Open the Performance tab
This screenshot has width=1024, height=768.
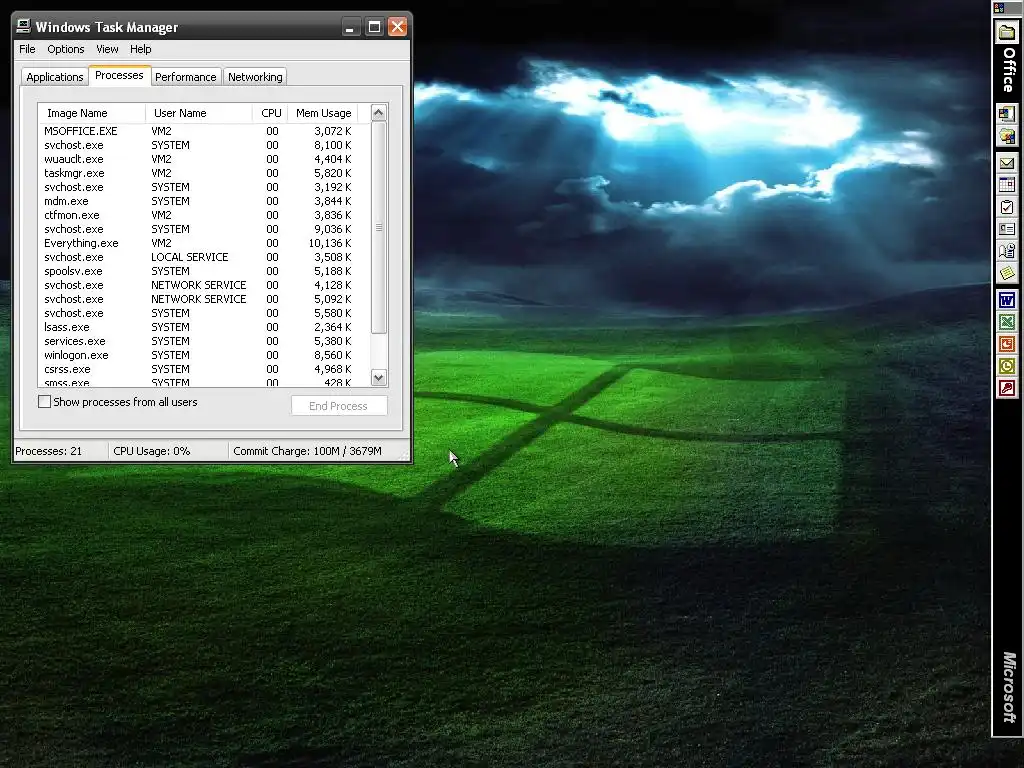click(x=185, y=77)
